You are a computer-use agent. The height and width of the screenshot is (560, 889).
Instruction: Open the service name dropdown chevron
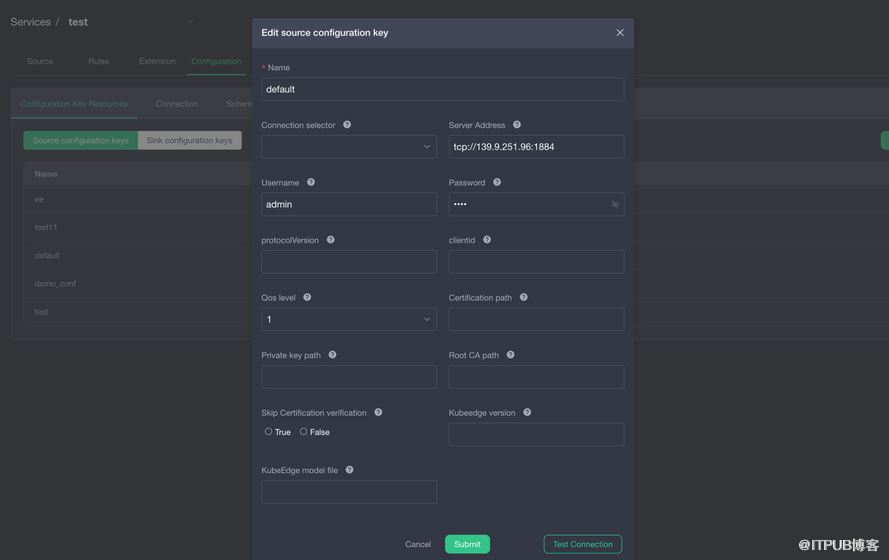(x=190, y=22)
